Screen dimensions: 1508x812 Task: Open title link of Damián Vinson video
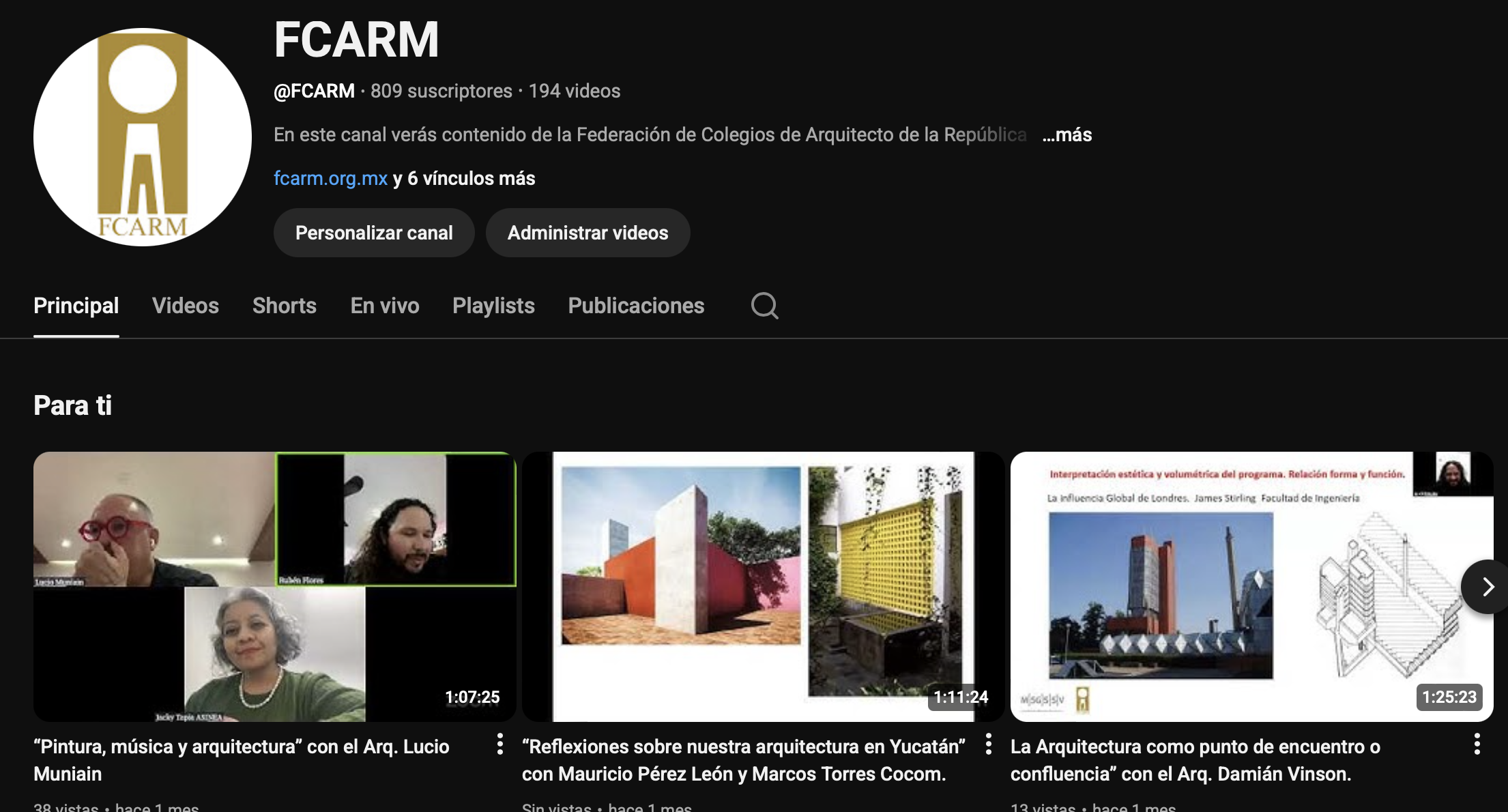click(1194, 760)
